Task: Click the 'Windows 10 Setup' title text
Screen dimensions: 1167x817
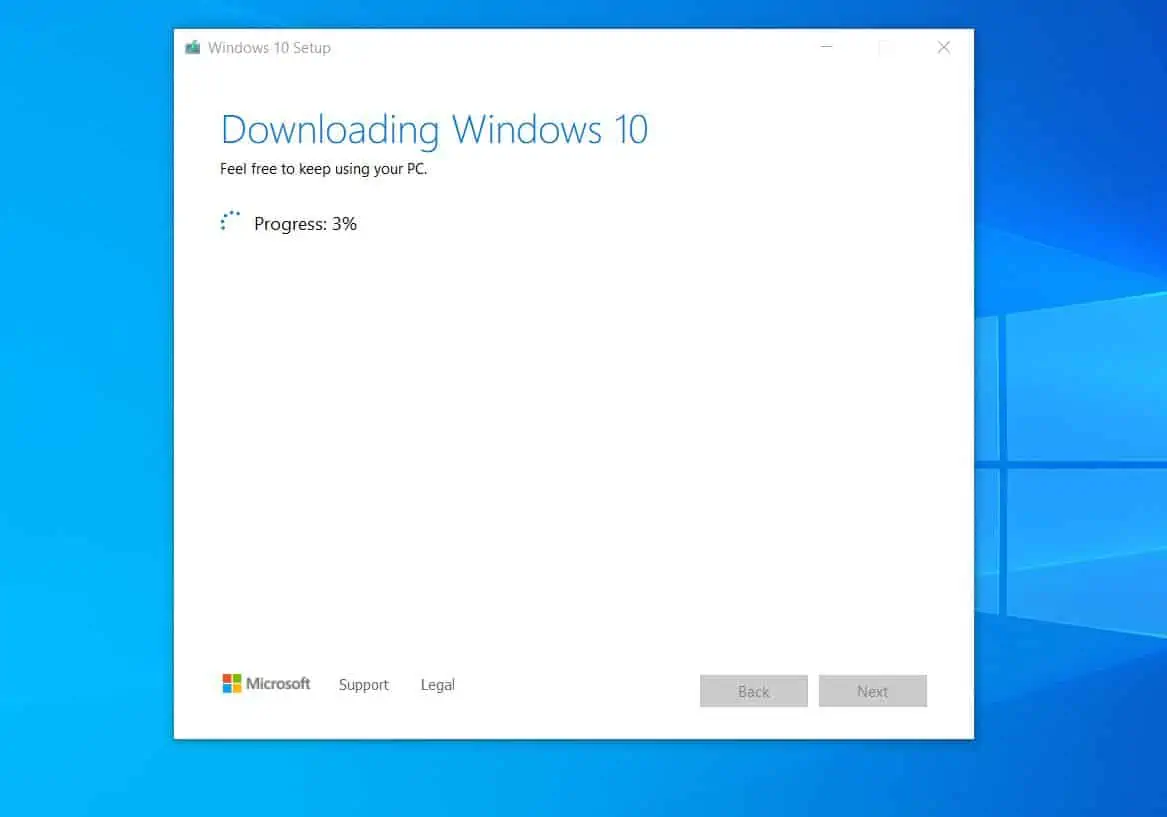Action: click(269, 48)
